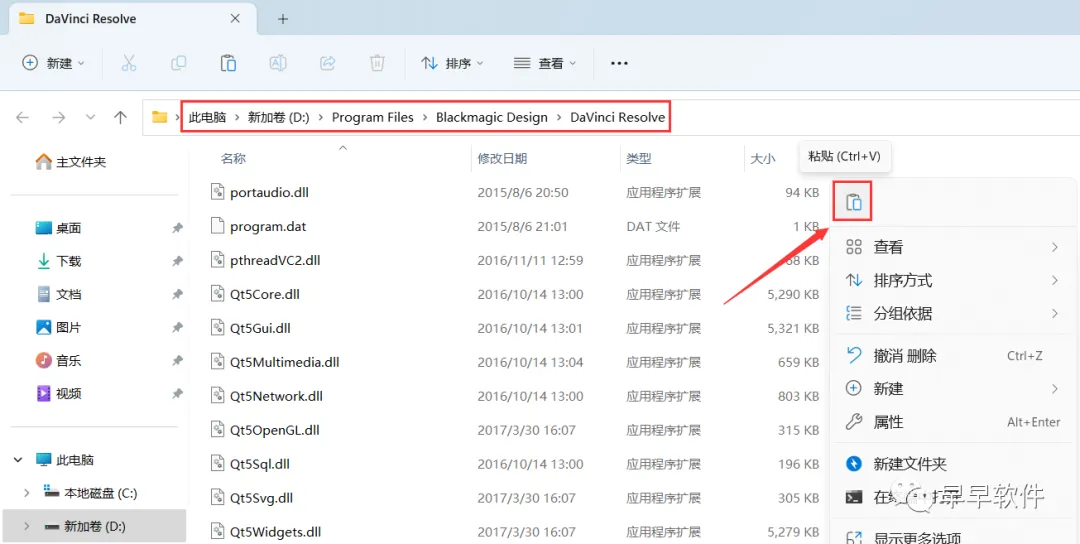Image resolution: width=1080 pixels, height=544 pixels.
Task: Select 新加卷 (D:) in navigation pane
Action: click(94, 526)
